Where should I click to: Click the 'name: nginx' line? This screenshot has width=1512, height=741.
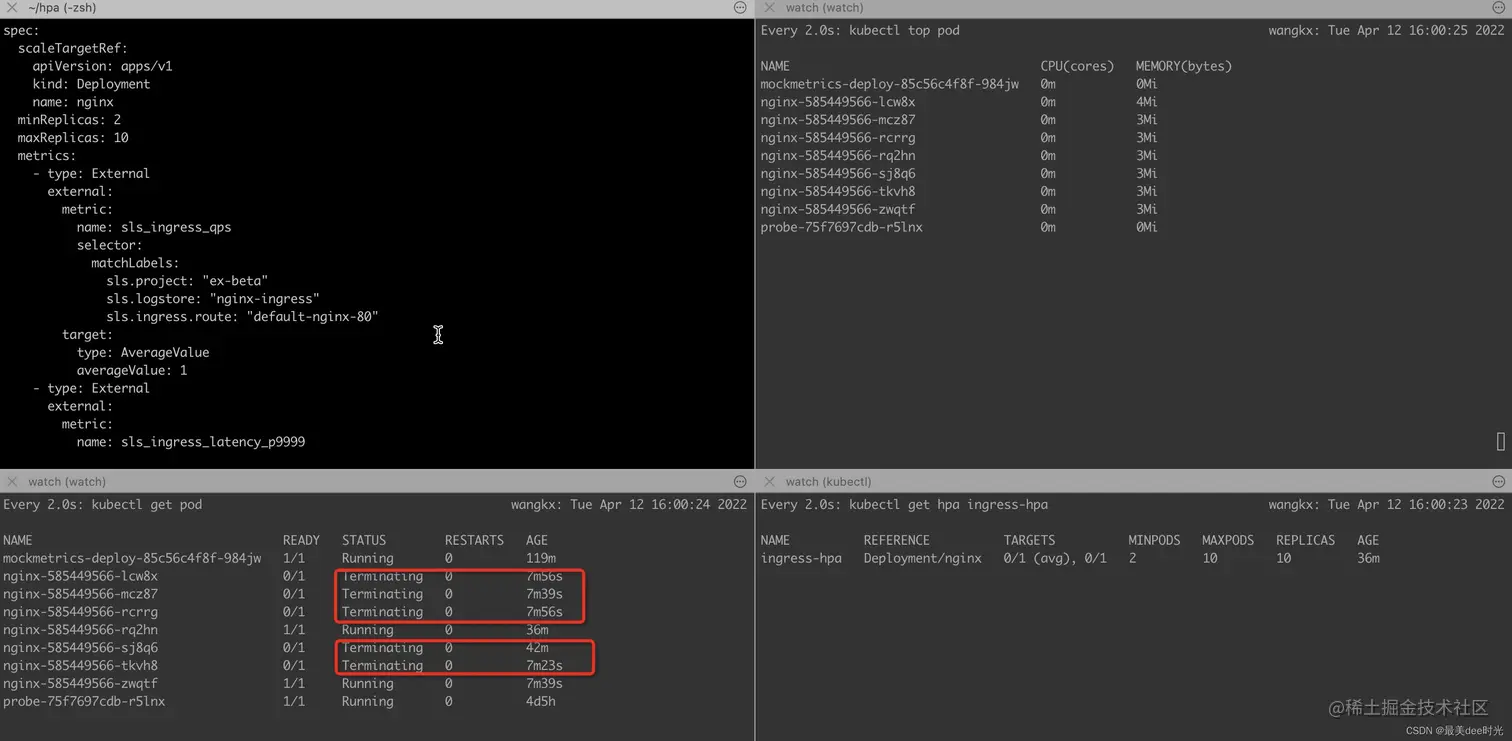point(73,102)
